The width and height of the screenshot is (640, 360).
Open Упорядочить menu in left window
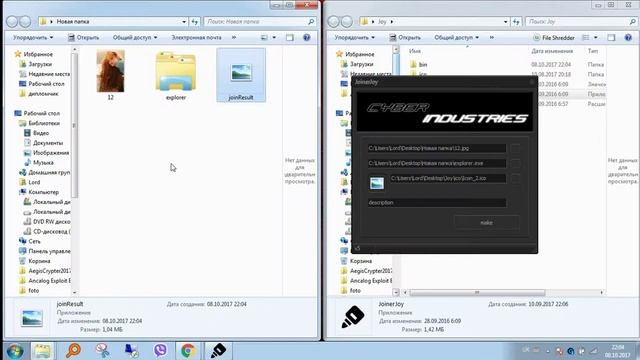click(33, 38)
